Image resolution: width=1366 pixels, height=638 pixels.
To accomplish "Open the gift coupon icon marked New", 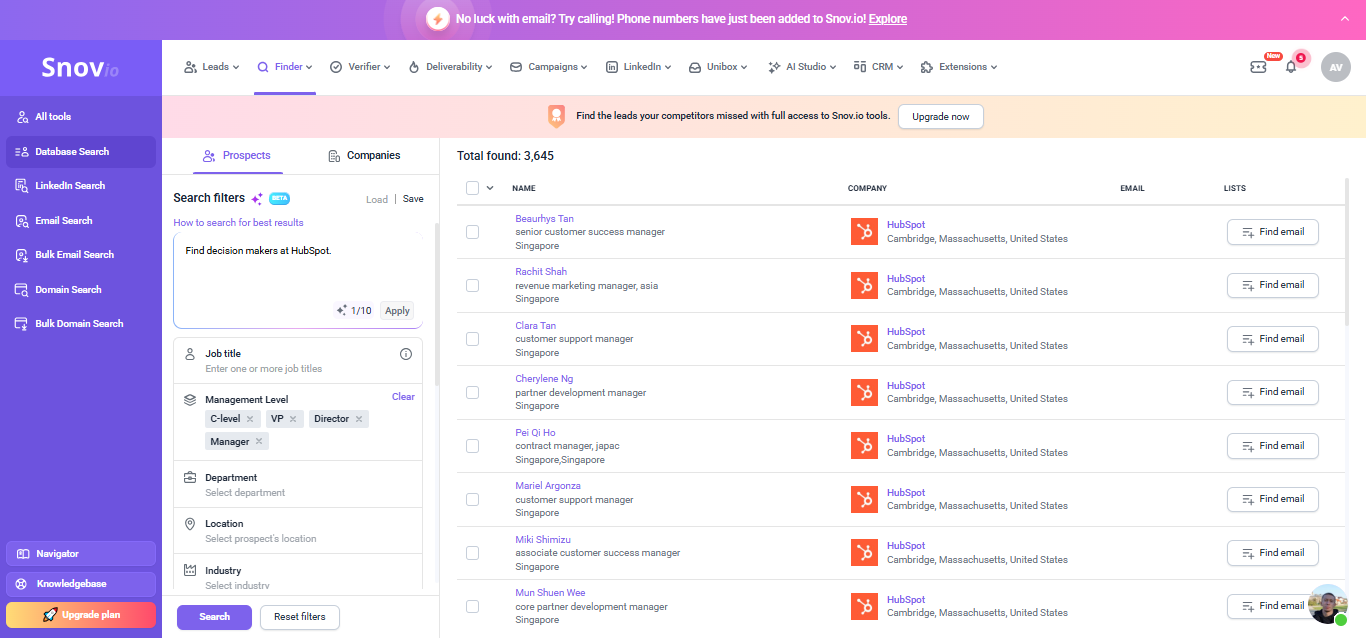I will [x=1258, y=67].
